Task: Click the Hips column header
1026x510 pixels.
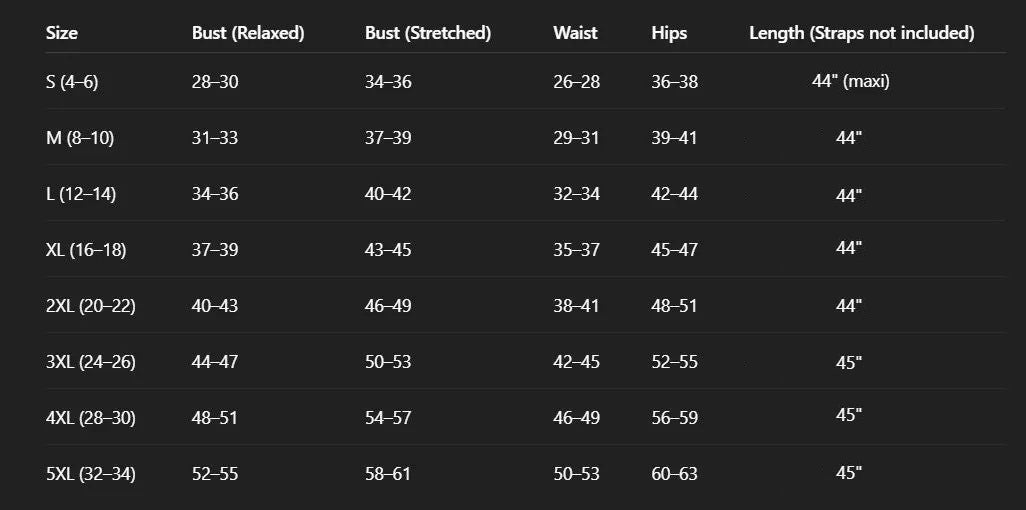Action: (x=669, y=33)
